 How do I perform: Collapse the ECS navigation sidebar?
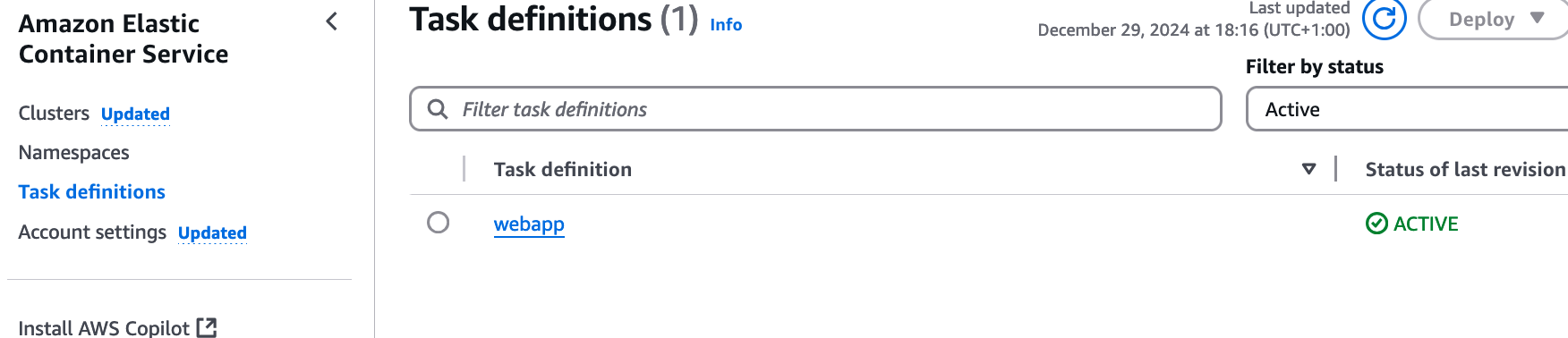332,21
